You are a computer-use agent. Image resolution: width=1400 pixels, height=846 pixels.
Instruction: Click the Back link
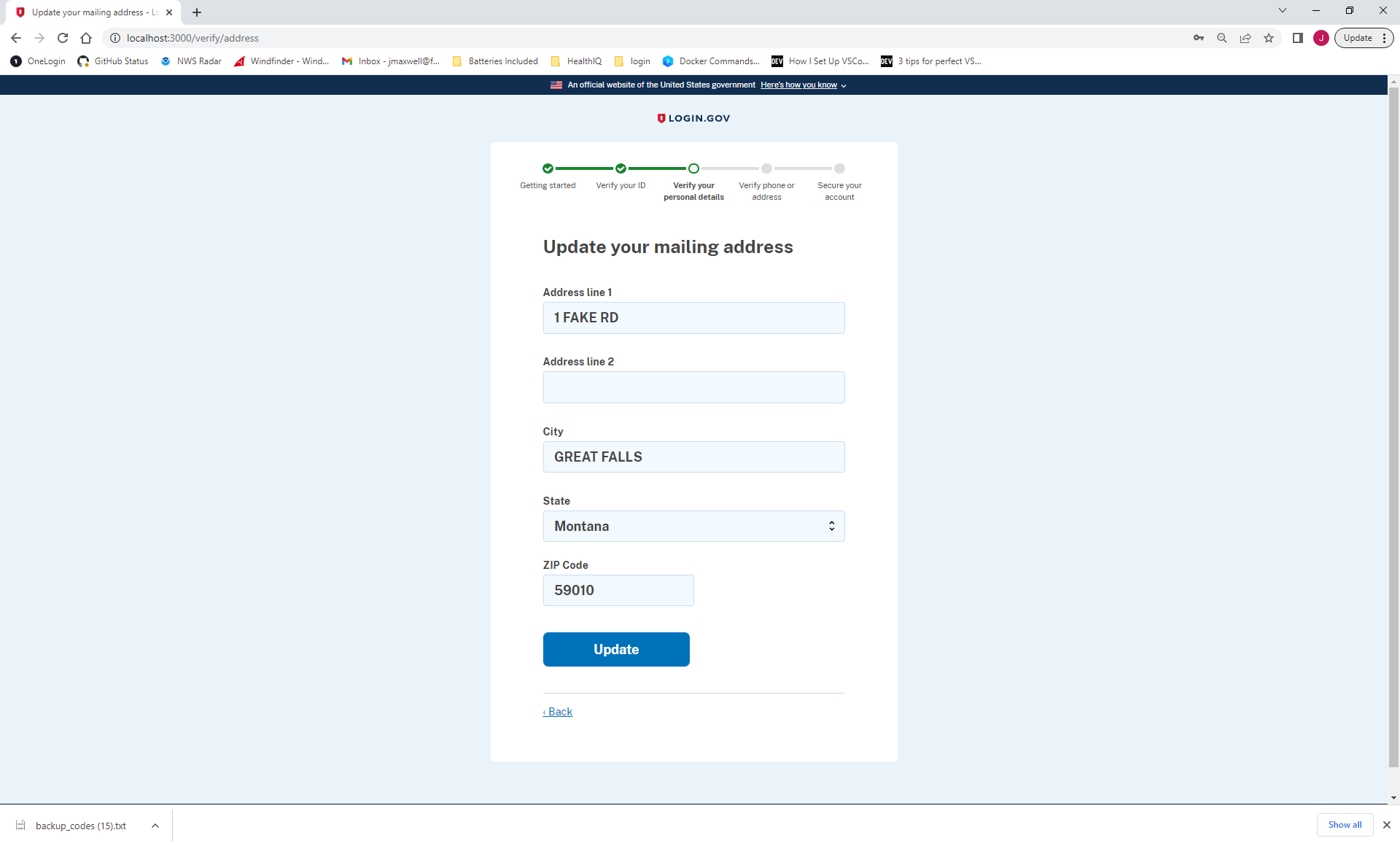[x=558, y=712]
